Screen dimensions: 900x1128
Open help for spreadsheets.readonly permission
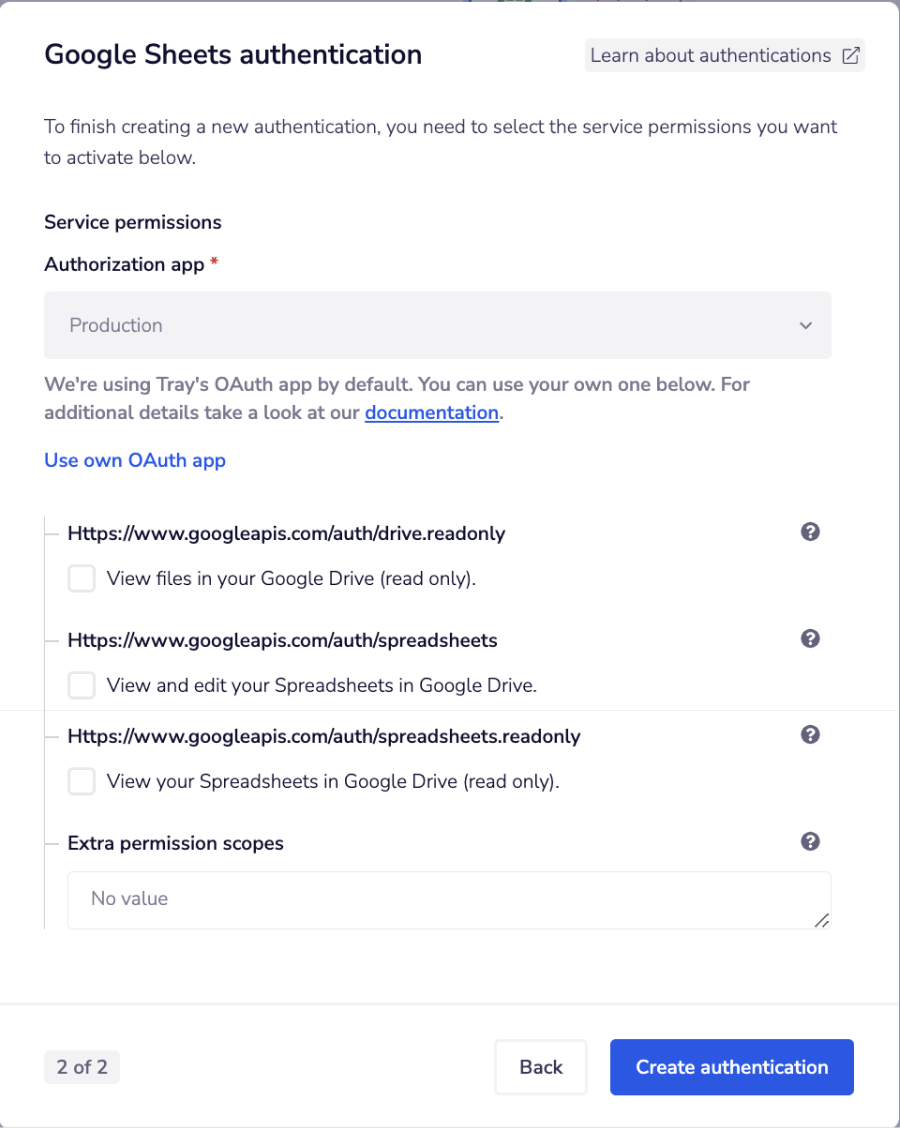pos(810,734)
